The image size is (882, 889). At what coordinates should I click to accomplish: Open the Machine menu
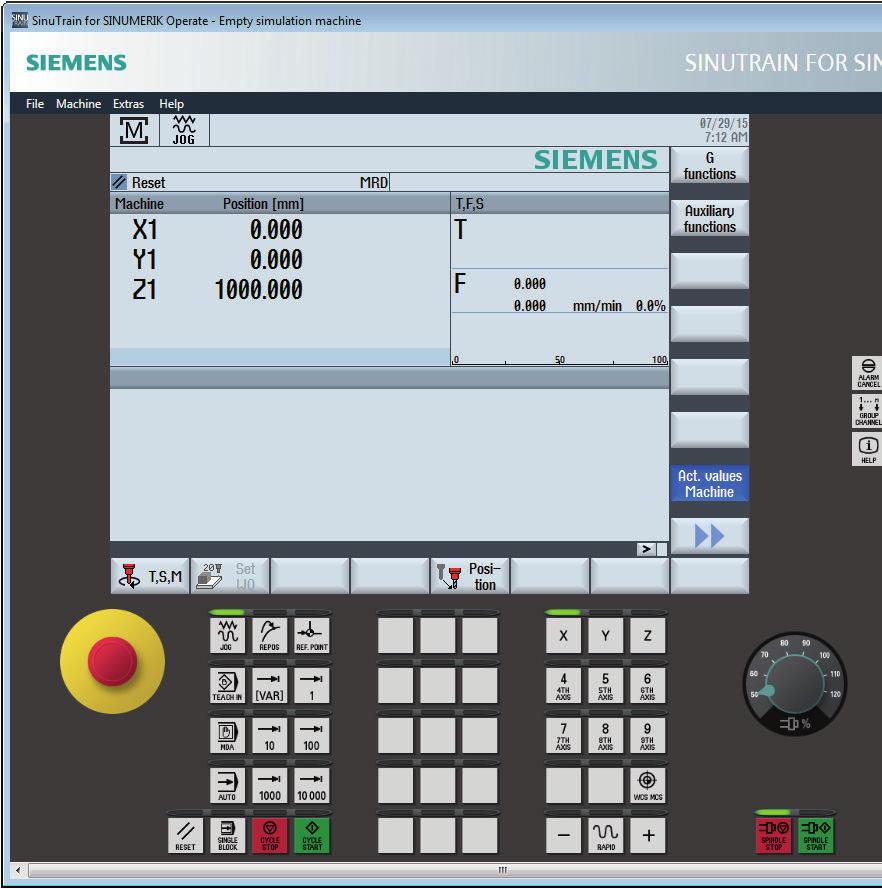(78, 104)
